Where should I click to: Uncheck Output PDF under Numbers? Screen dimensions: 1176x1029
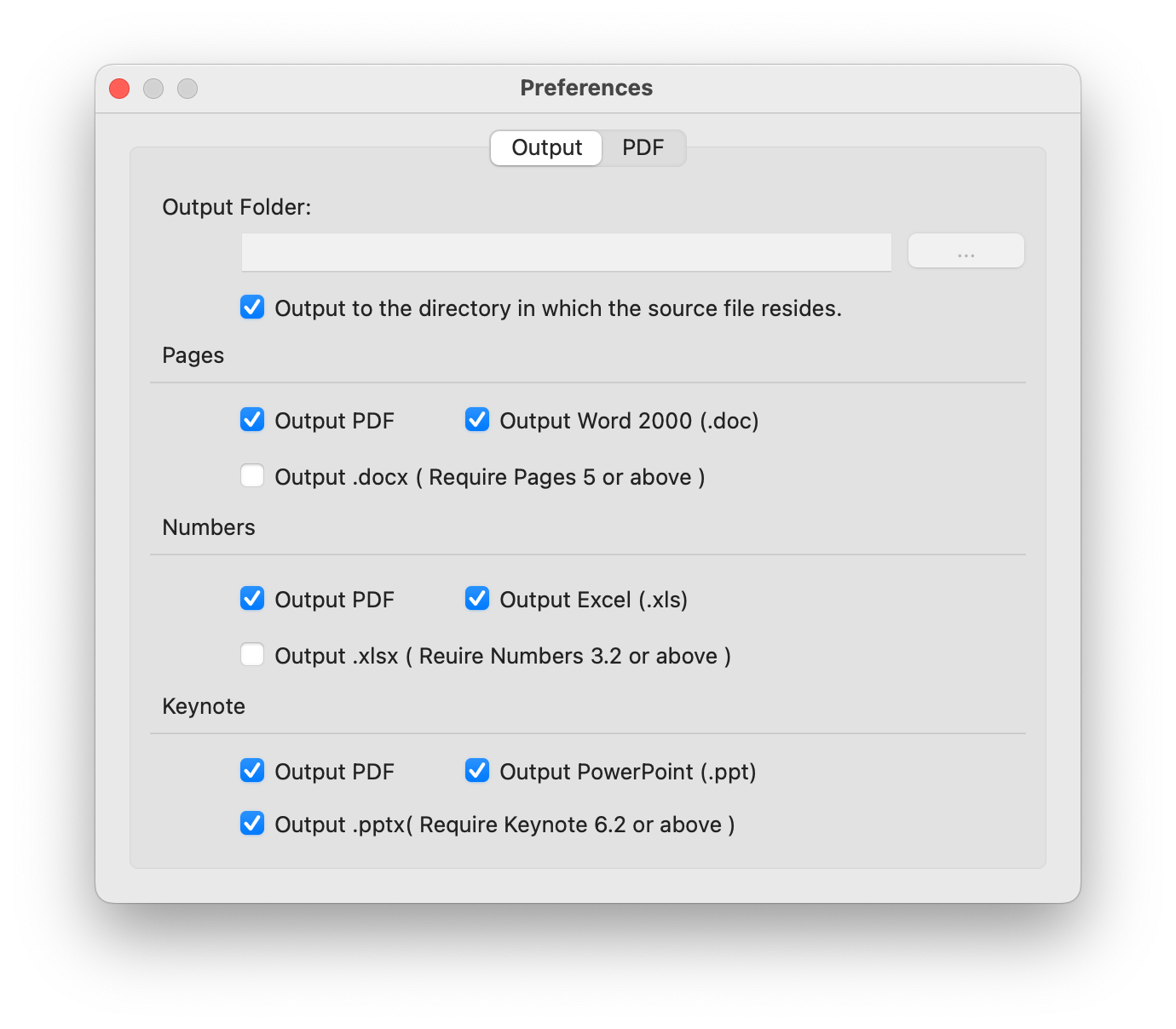(x=252, y=599)
